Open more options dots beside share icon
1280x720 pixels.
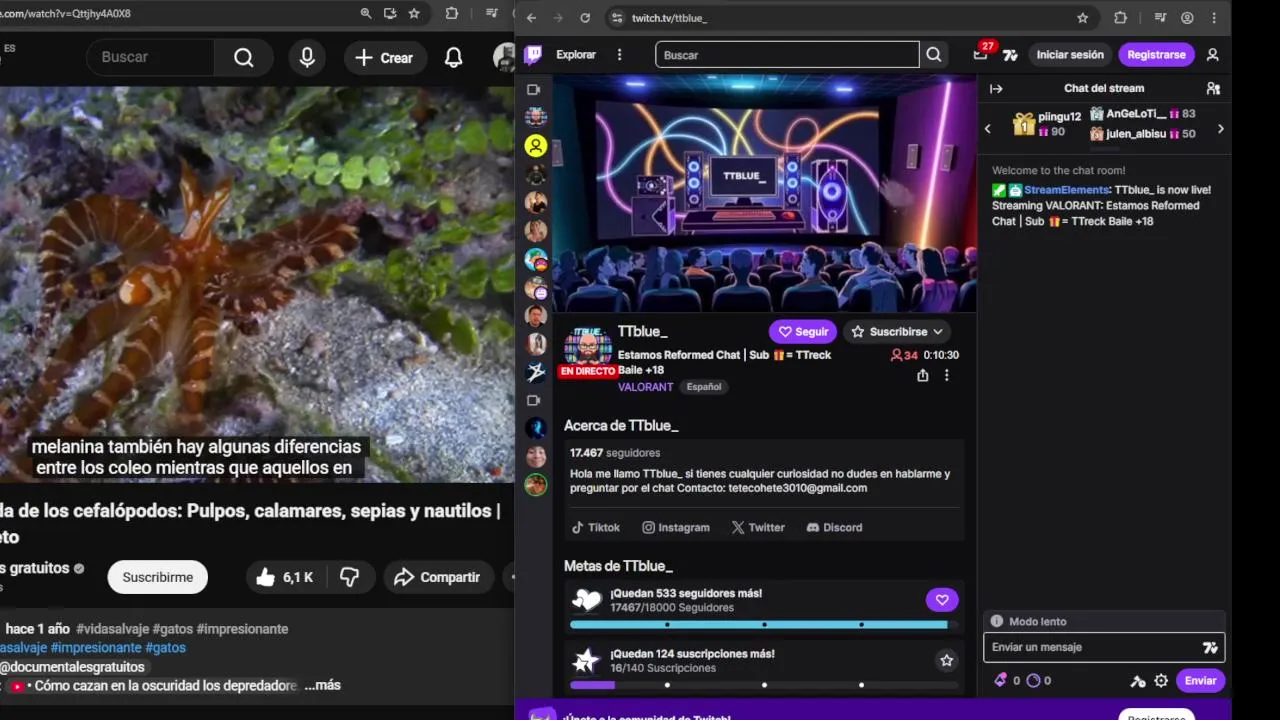pyautogui.click(x=947, y=375)
